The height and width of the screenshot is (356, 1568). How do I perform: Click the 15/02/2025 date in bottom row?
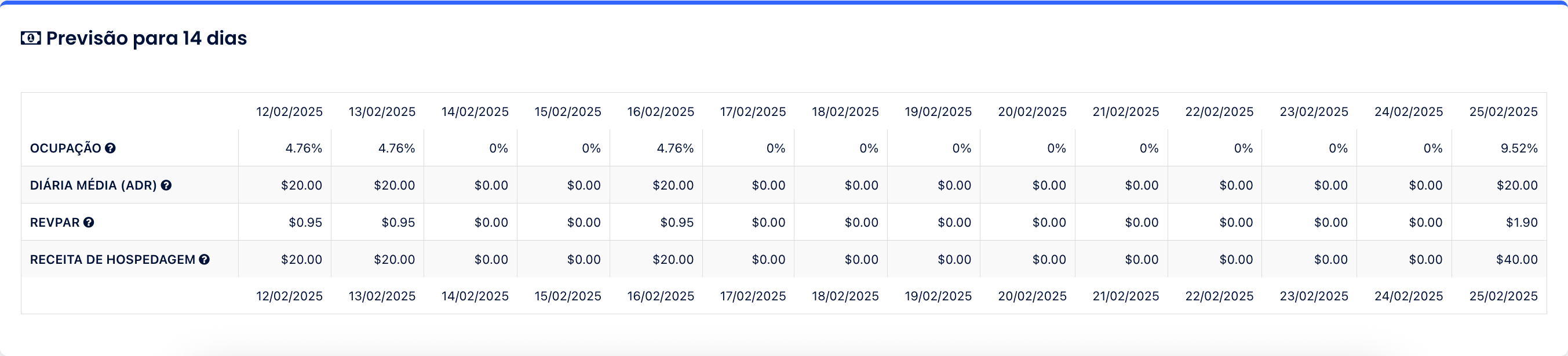tap(567, 296)
